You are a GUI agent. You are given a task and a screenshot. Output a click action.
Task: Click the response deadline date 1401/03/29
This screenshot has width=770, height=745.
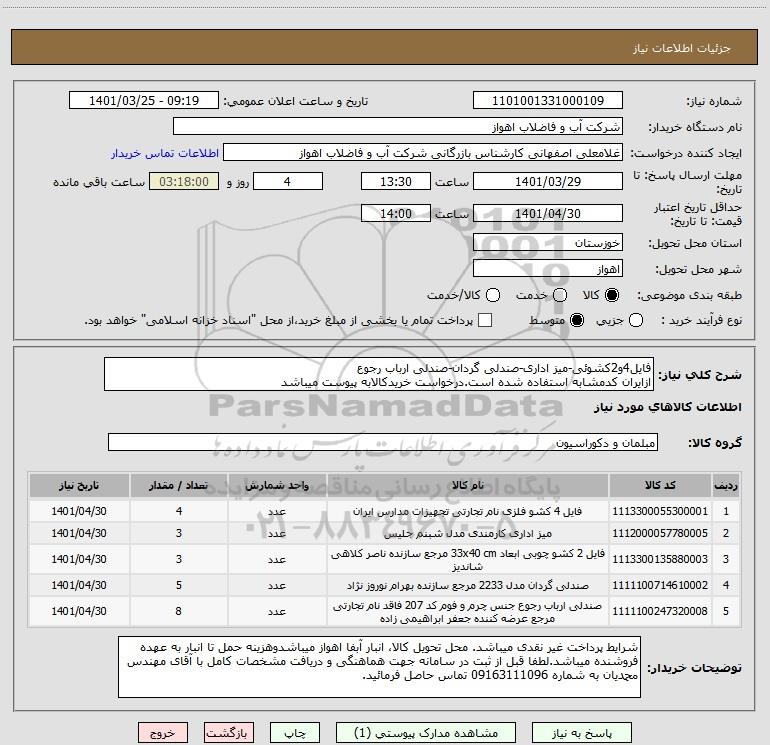click(x=548, y=181)
